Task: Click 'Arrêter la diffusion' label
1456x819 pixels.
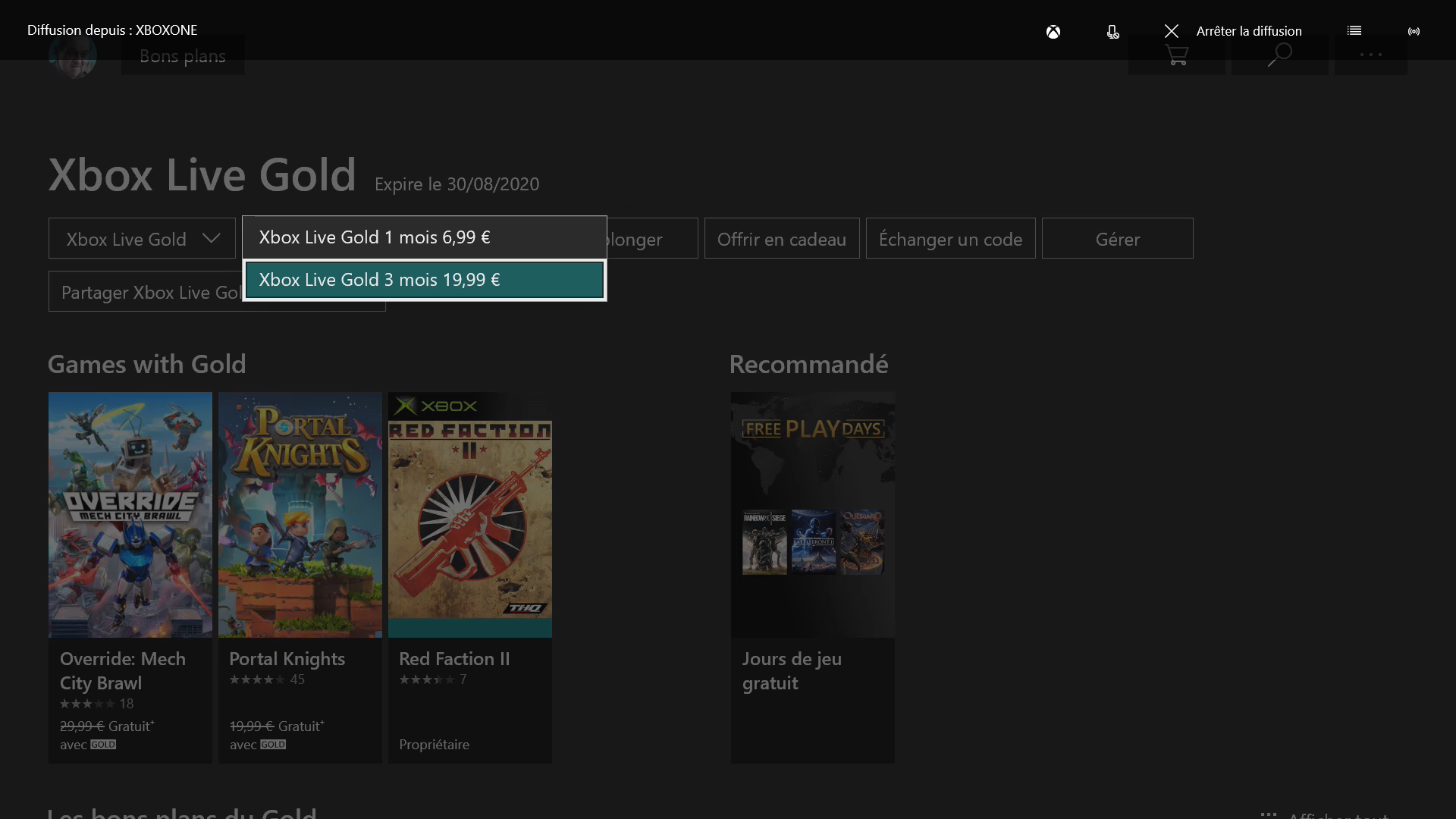Action: pyautogui.click(x=1249, y=31)
